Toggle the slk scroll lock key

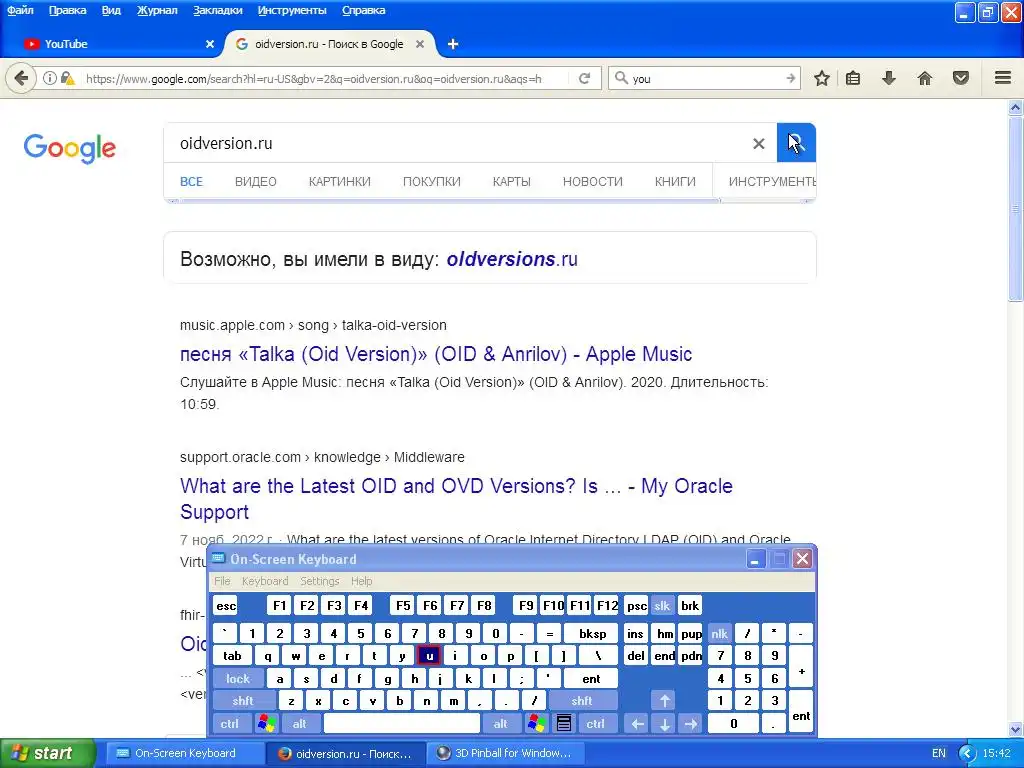pyautogui.click(x=662, y=606)
